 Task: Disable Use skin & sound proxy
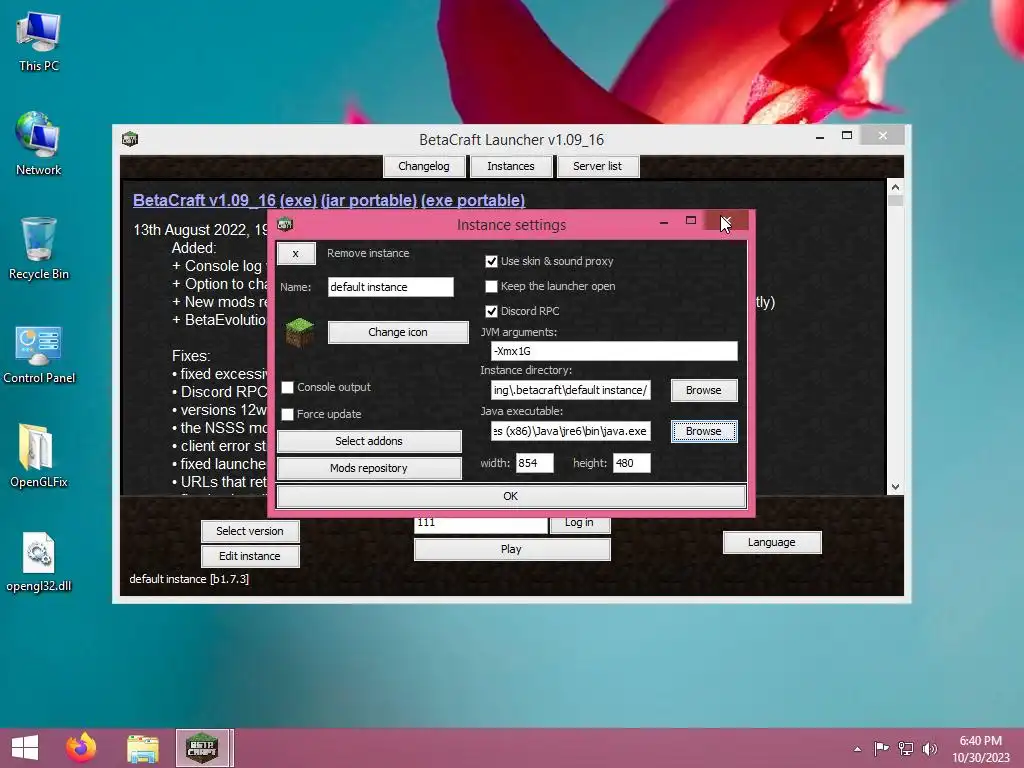tap(491, 261)
